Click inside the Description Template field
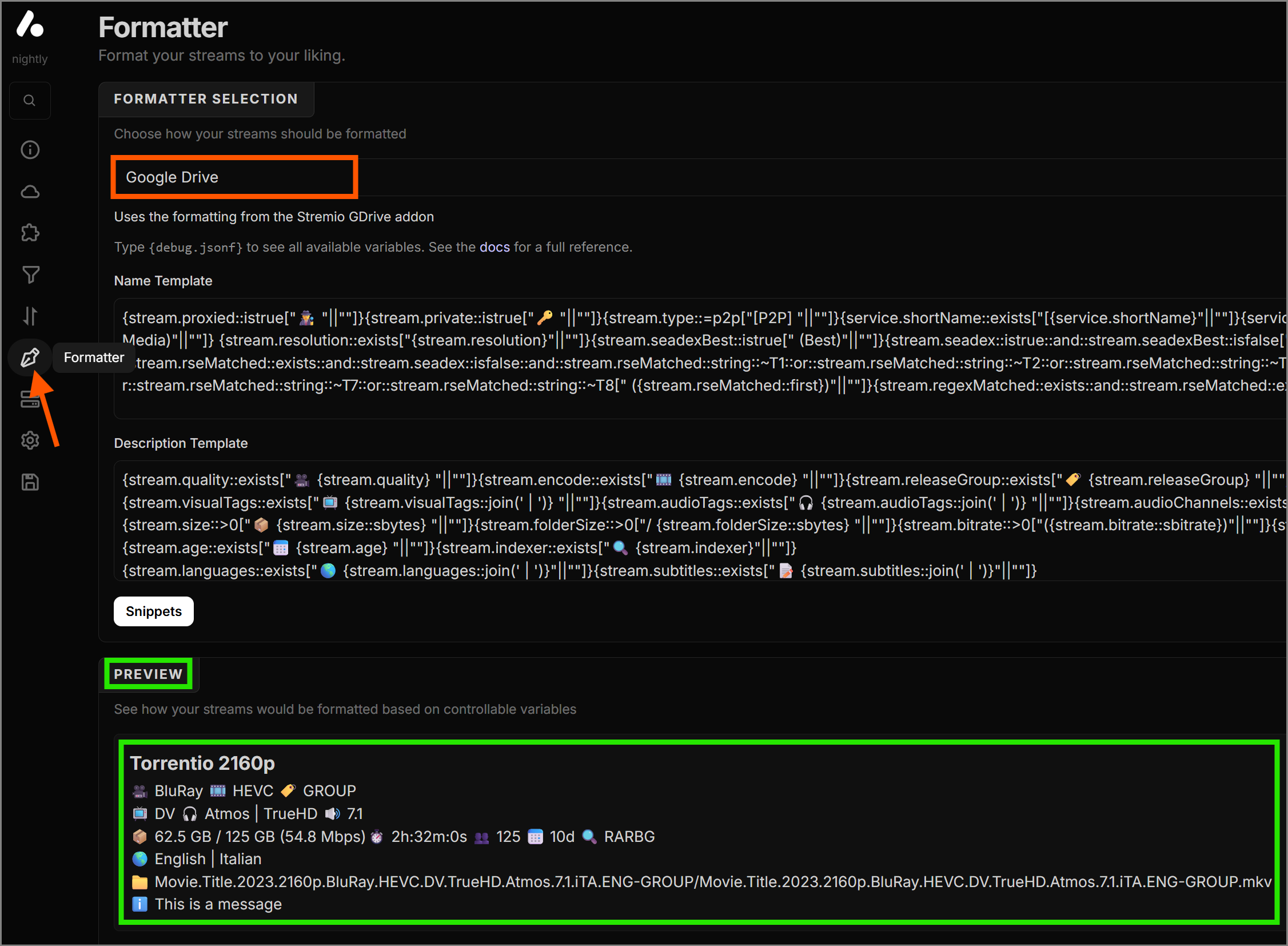The image size is (1288, 946). click(x=700, y=521)
